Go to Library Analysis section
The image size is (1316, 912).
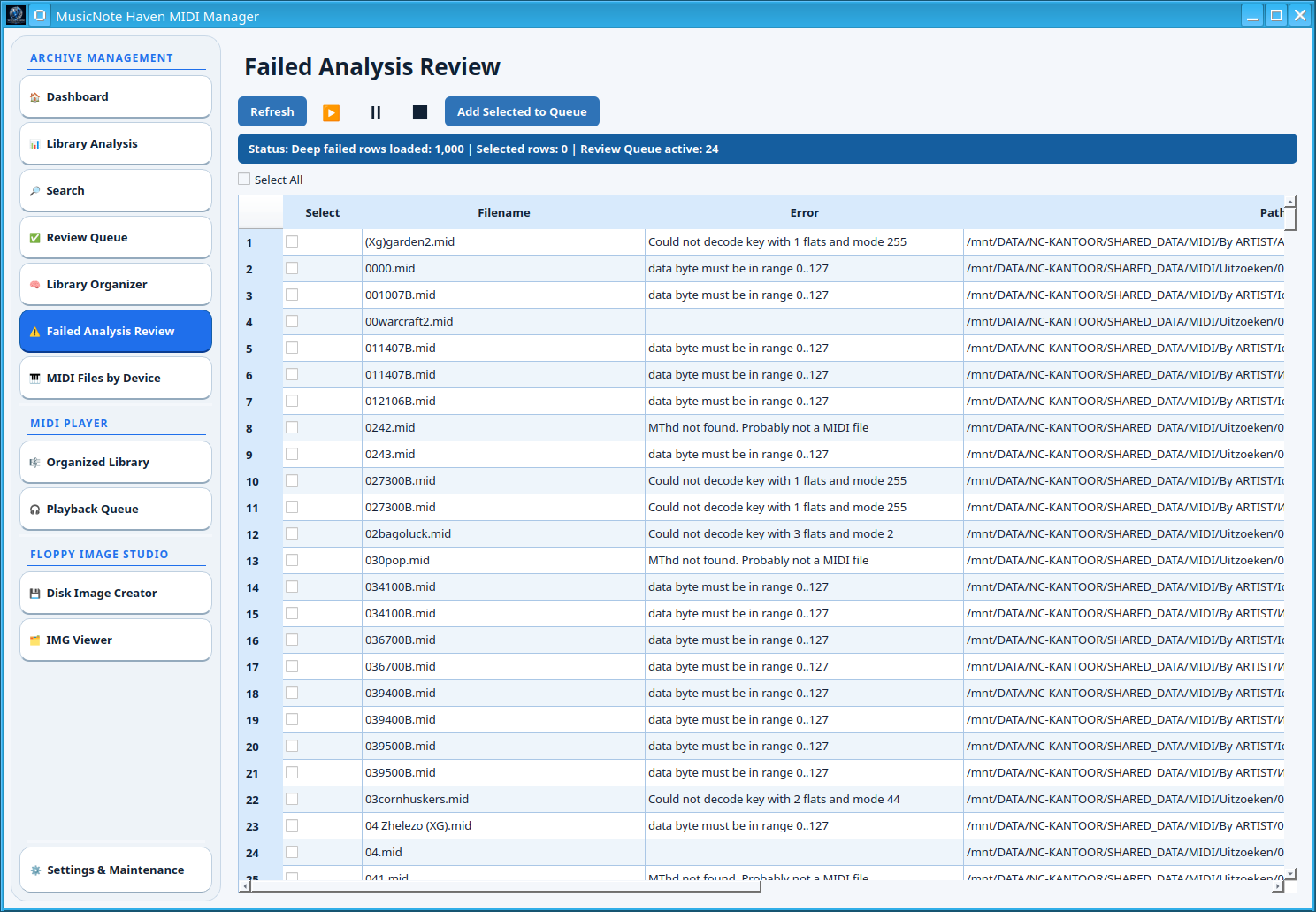[116, 144]
